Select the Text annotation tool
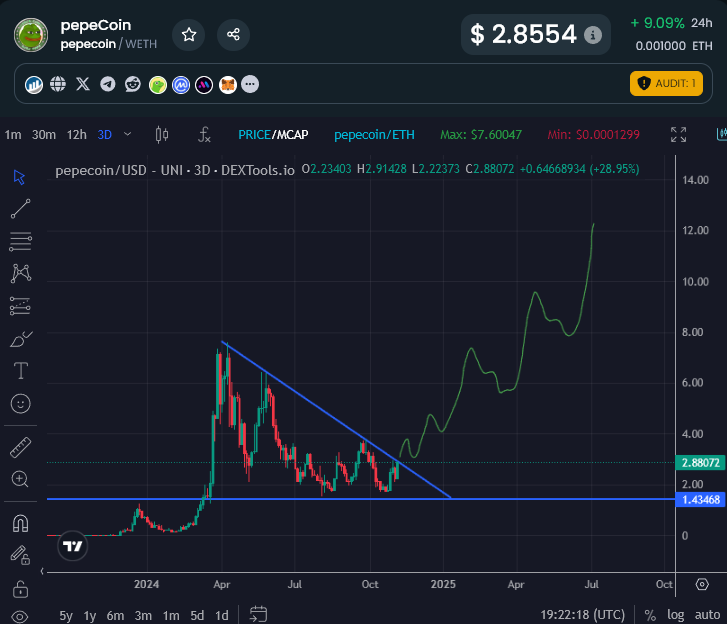Image resolution: width=727 pixels, height=624 pixels. (20, 371)
